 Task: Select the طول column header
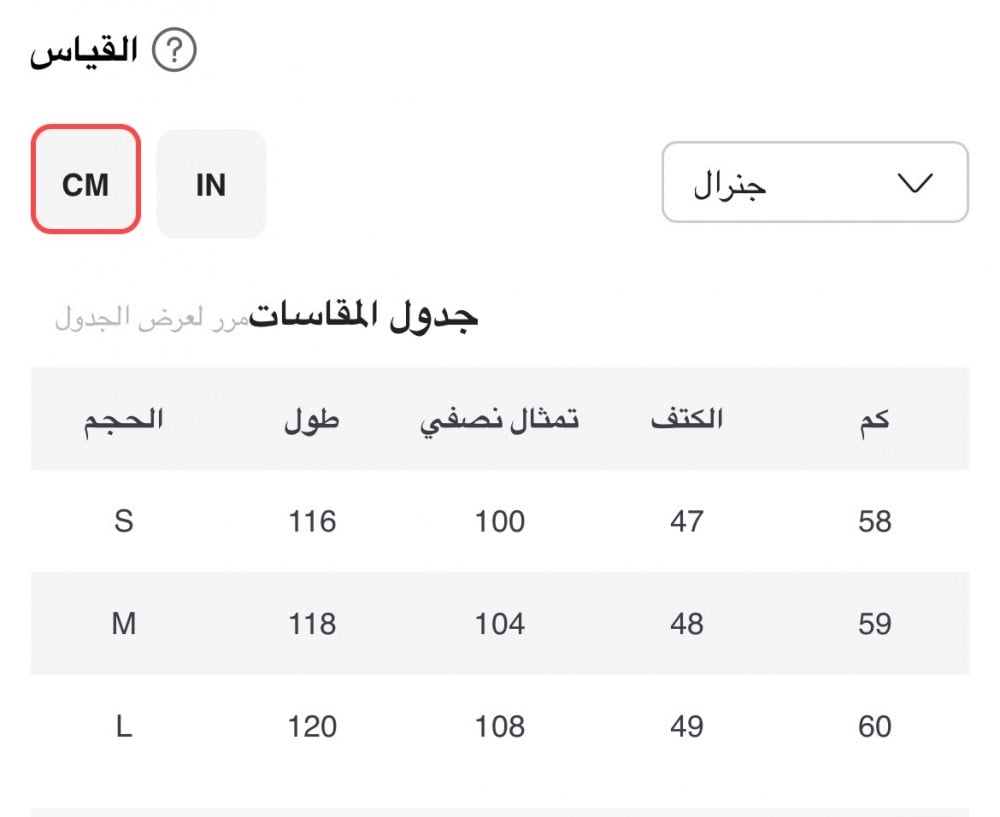pyautogui.click(x=312, y=418)
